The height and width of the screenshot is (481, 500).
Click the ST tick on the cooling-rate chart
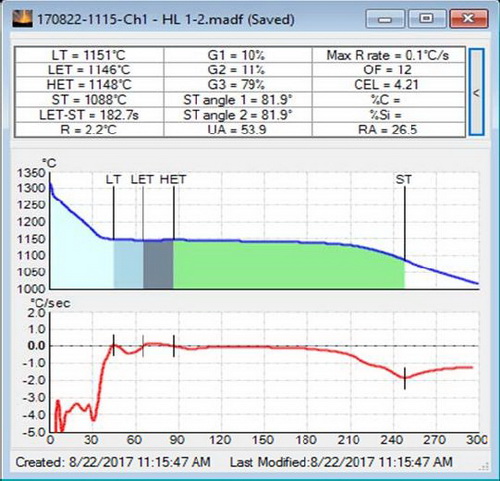[x=405, y=378]
